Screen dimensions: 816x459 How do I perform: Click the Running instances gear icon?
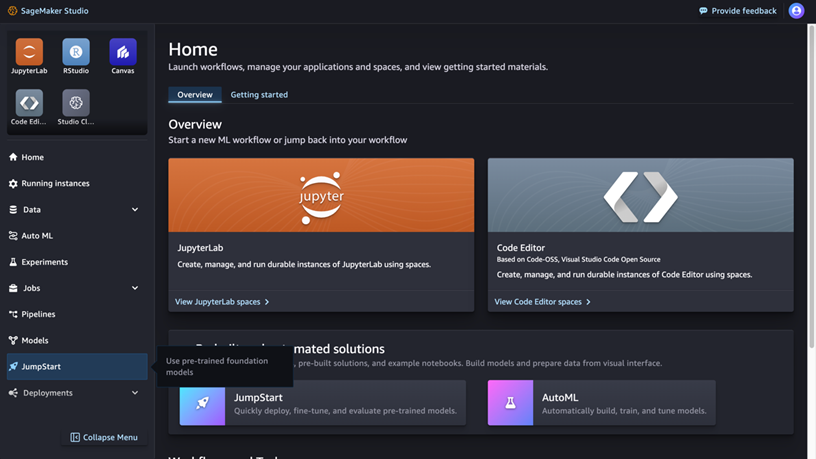[x=13, y=183]
